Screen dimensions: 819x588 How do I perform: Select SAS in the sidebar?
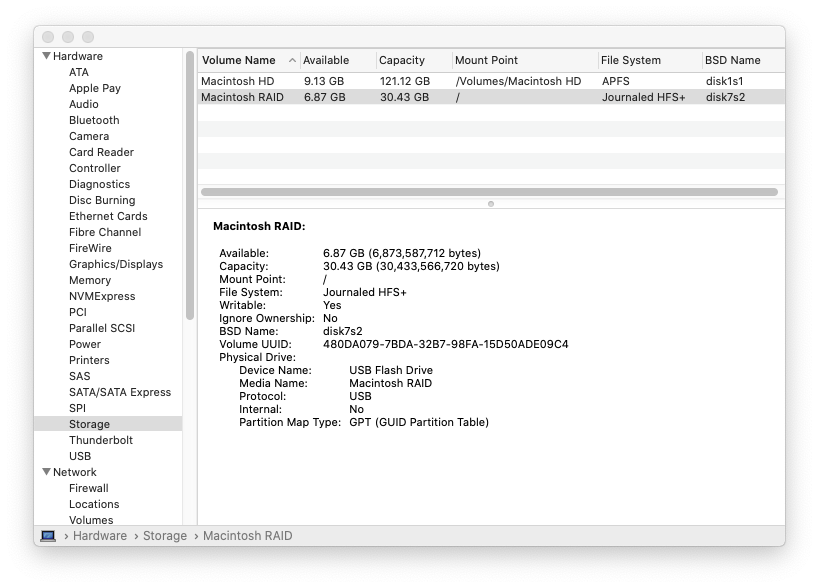pyautogui.click(x=79, y=376)
